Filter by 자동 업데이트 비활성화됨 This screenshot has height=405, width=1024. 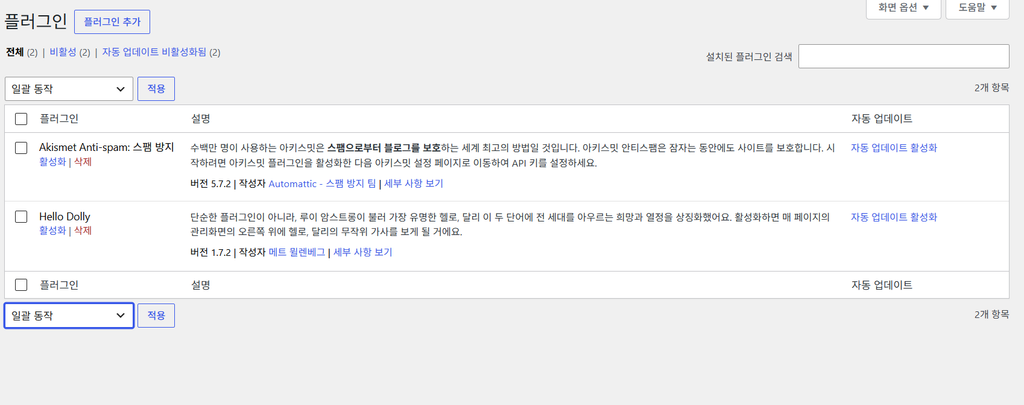[154, 52]
